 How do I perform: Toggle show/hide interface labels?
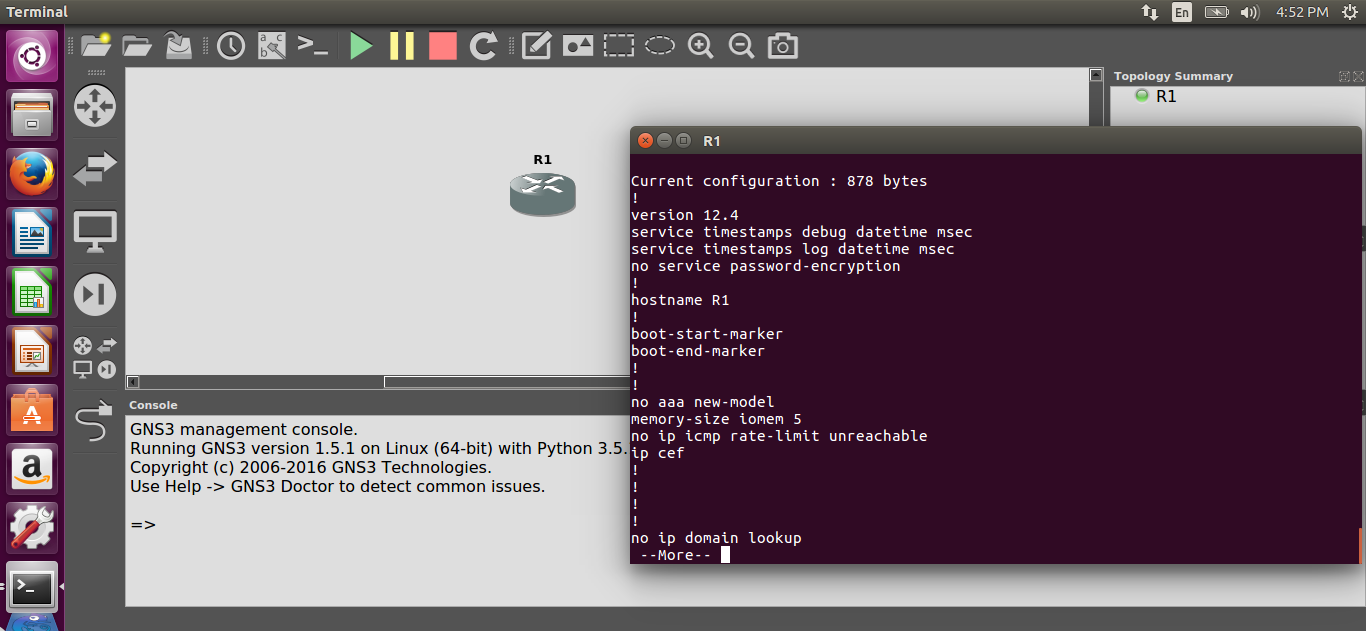coord(272,46)
